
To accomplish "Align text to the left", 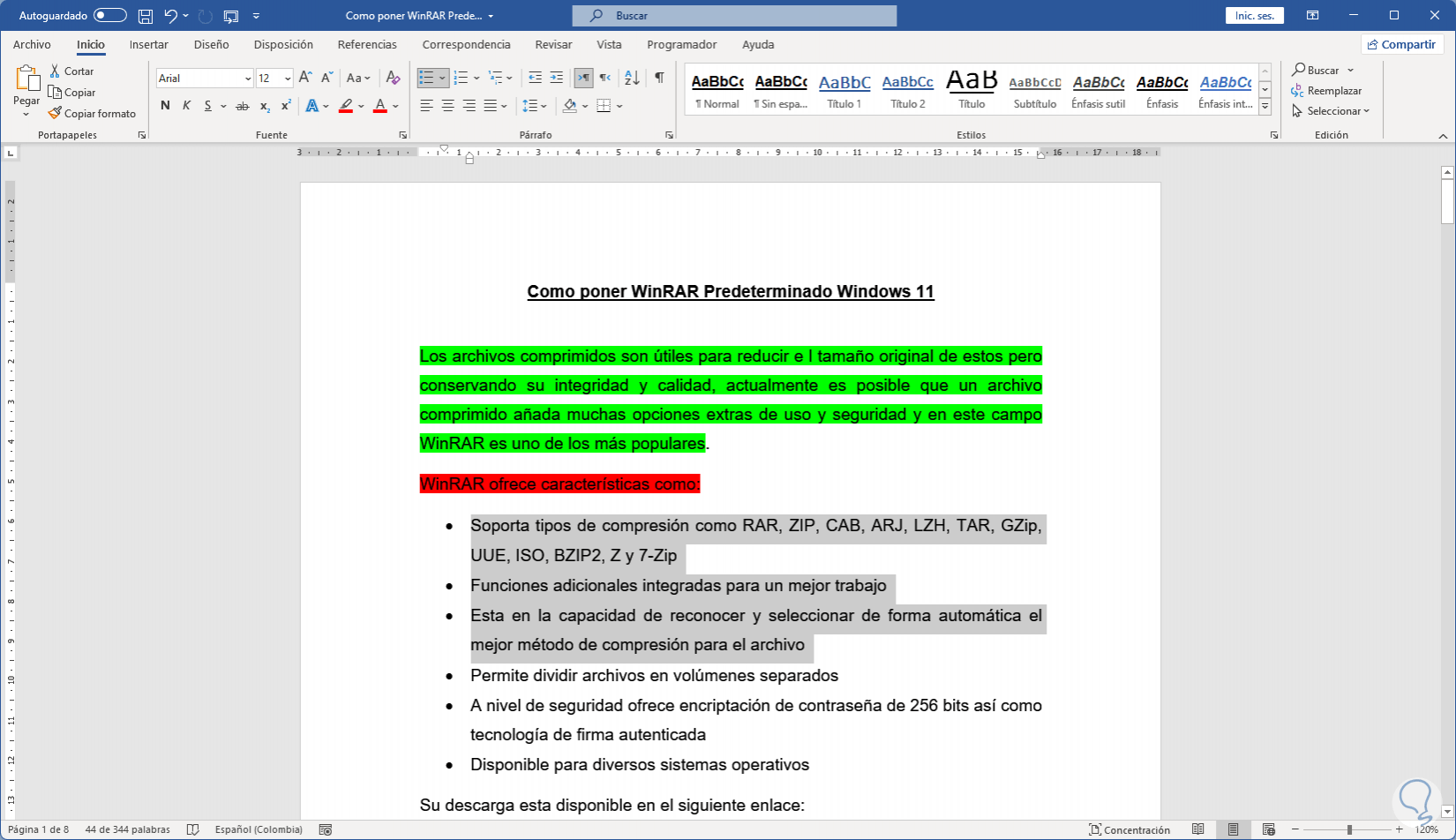I will 427,106.
